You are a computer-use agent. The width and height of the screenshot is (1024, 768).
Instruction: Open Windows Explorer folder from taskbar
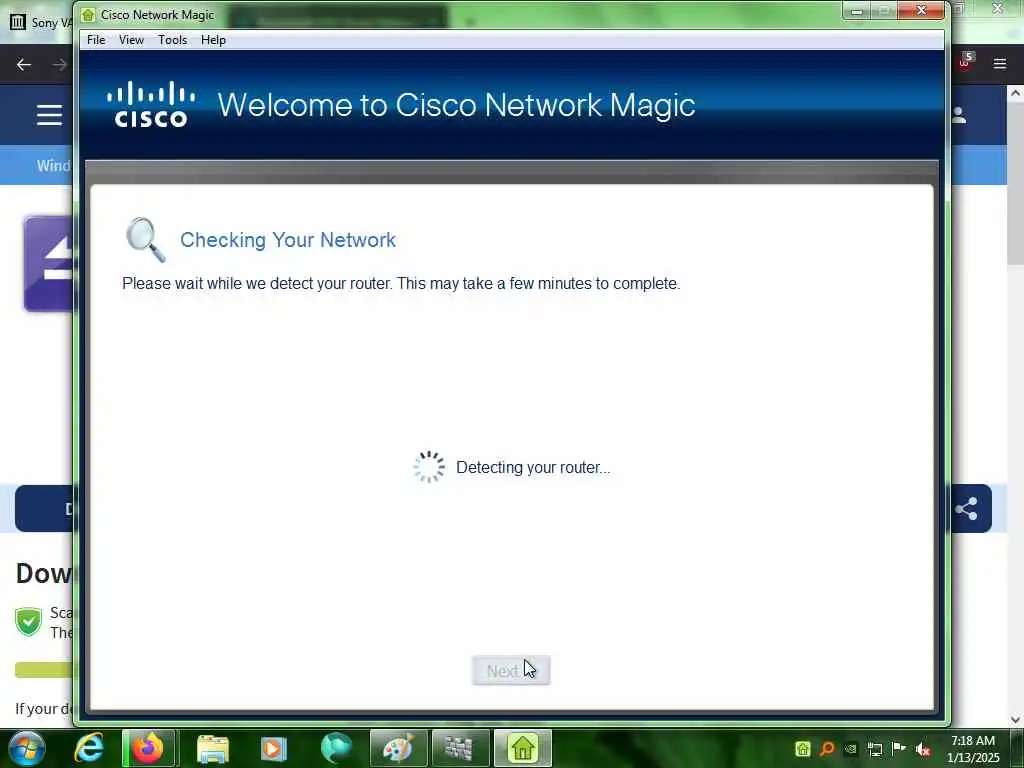coord(212,748)
